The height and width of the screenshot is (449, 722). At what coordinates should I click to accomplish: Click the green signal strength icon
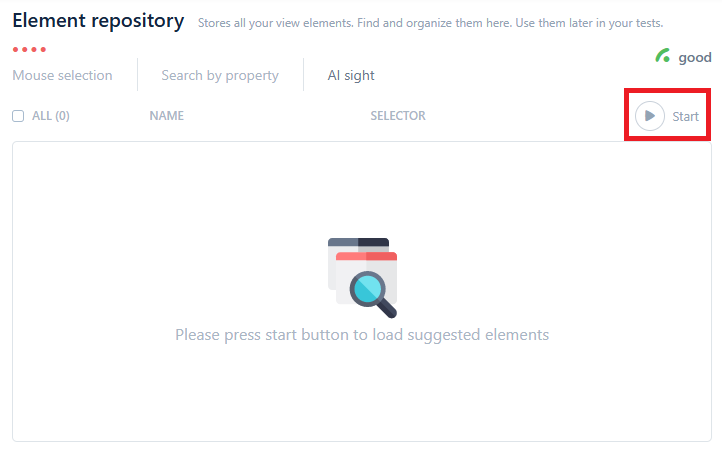click(x=662, y=57)
